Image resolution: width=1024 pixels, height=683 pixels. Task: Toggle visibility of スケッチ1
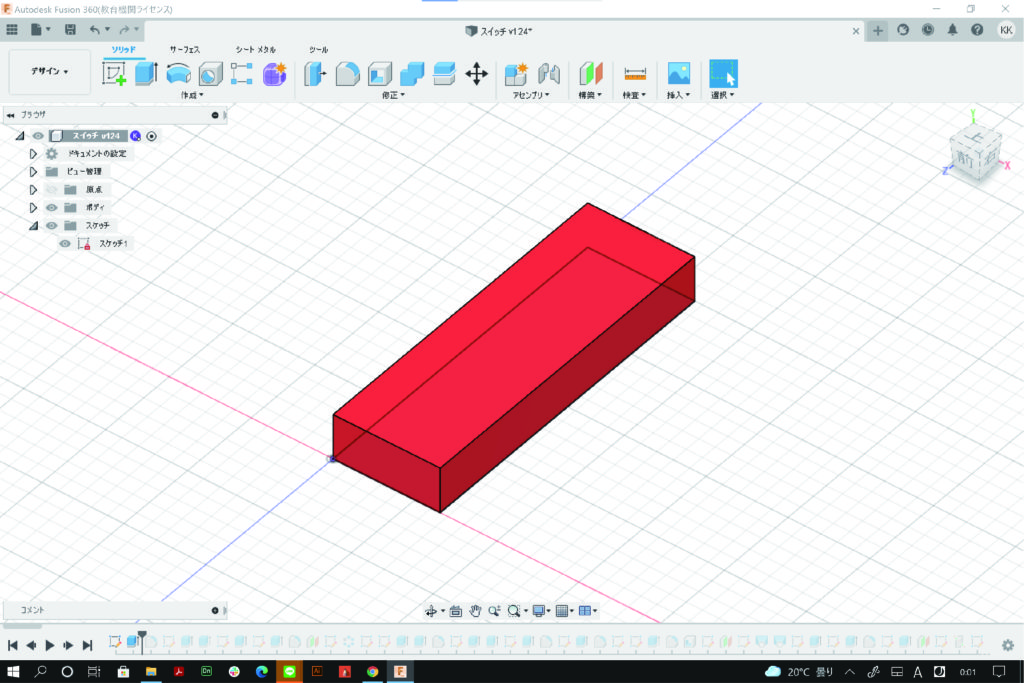coord(65,243)
